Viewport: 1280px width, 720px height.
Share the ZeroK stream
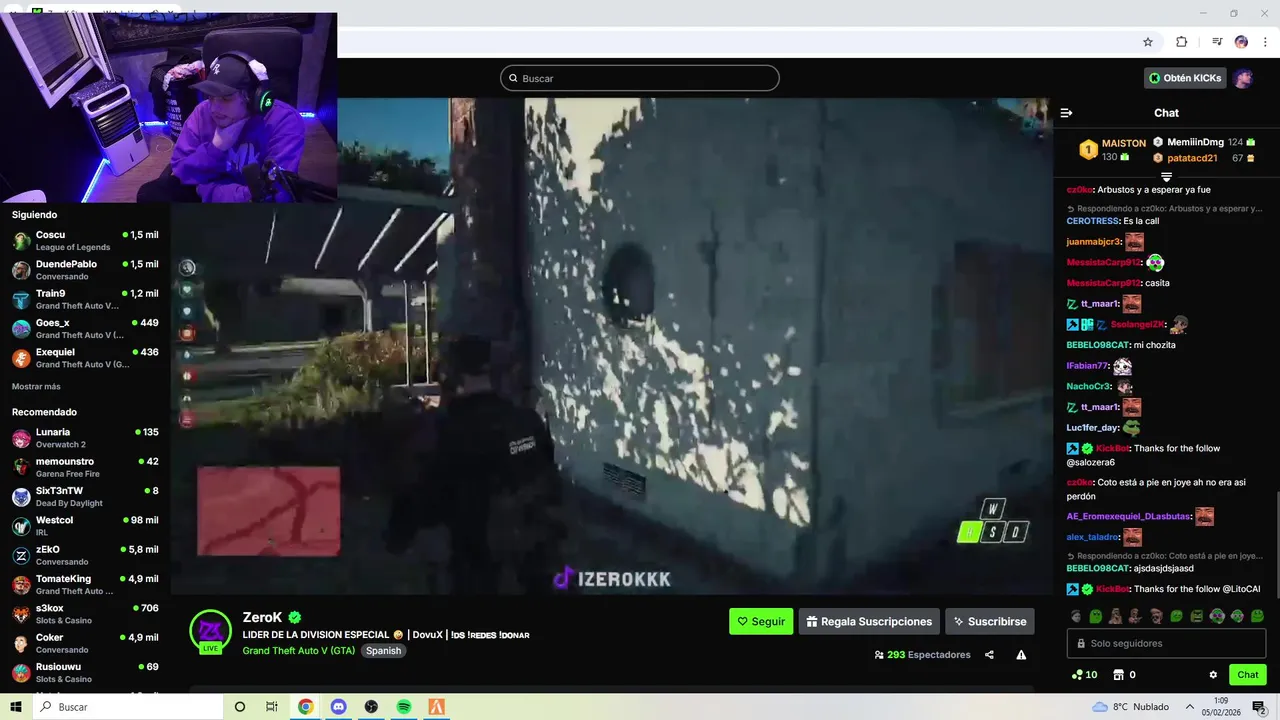pyautogui.click(x=989, y=655)
